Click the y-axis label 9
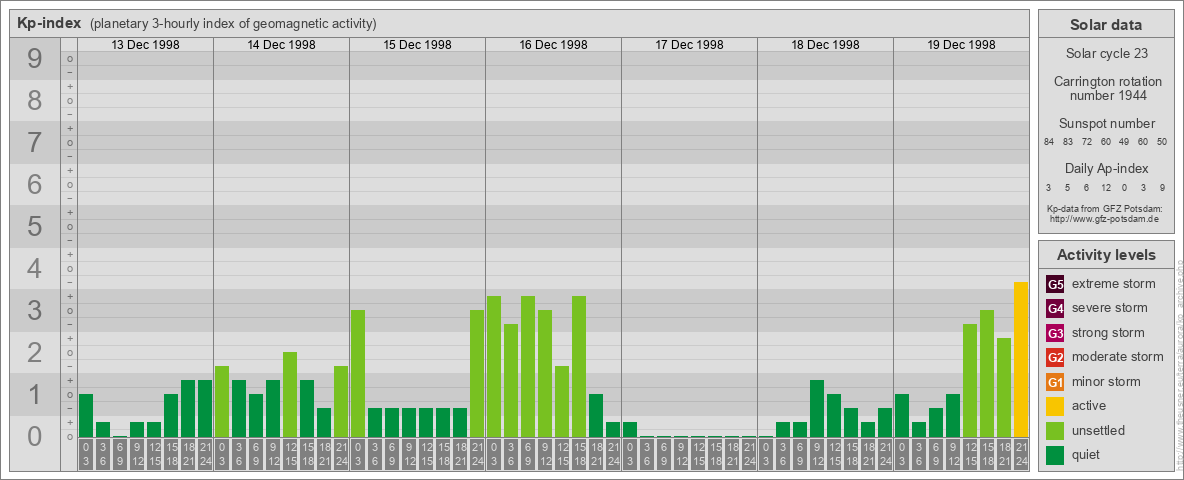 point(34,59)
